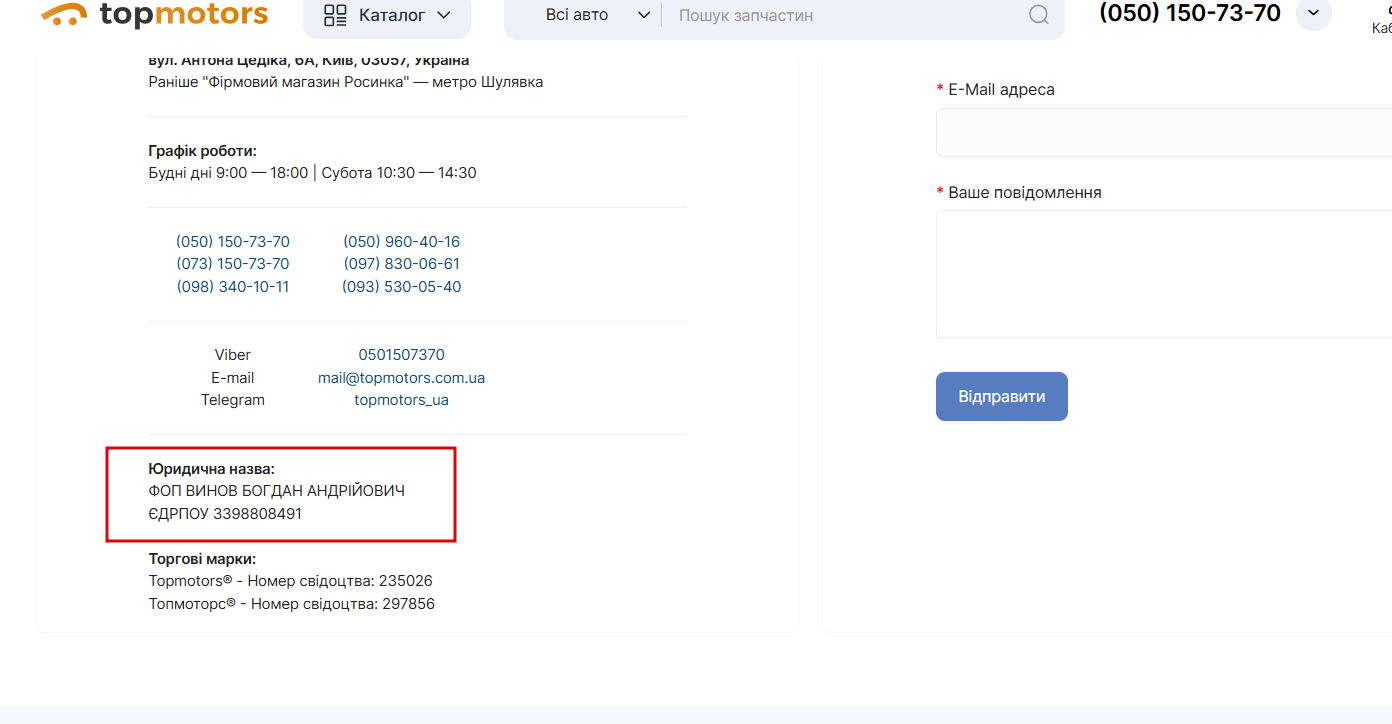Open Telegram link topmotors_ua
1392x724 pixels.
coord(401,400)
